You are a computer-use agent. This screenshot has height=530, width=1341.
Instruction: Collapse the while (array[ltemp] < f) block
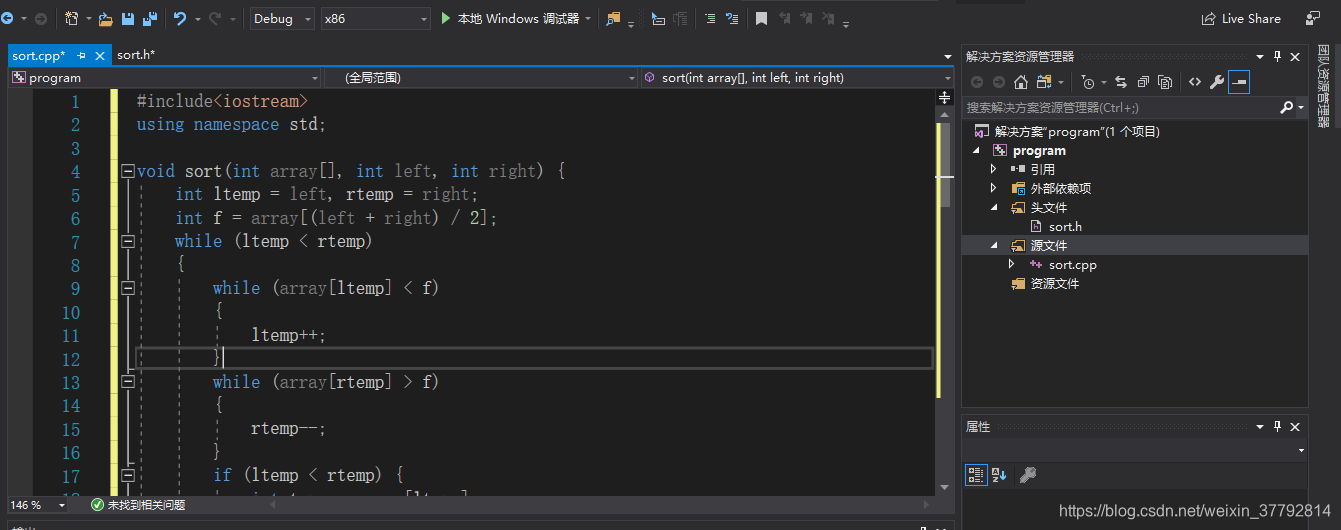(x=128, y=288)
